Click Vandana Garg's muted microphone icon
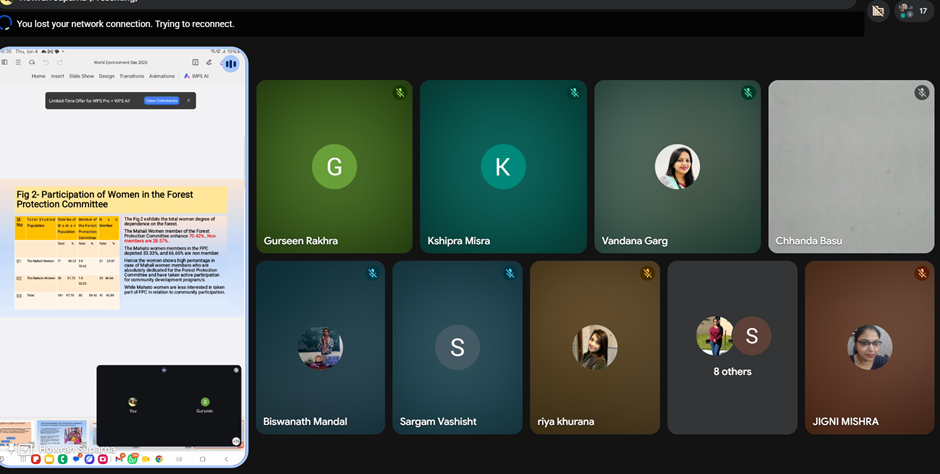The image size is (940, 474). [x=748, y=92]
